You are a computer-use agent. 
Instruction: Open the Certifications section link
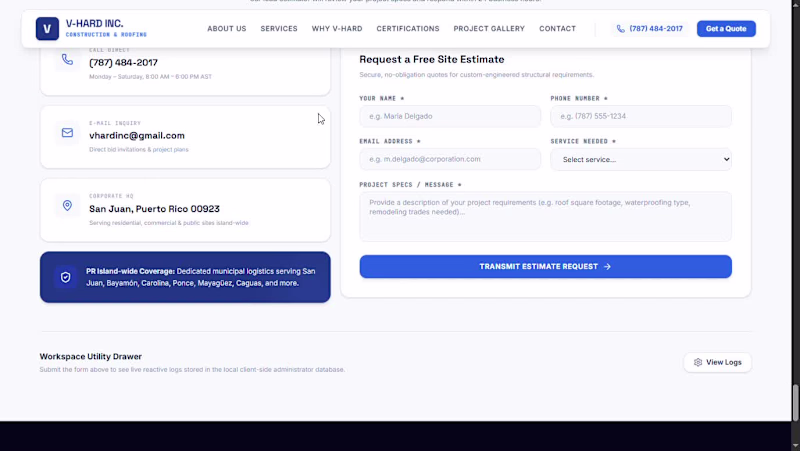408,29
